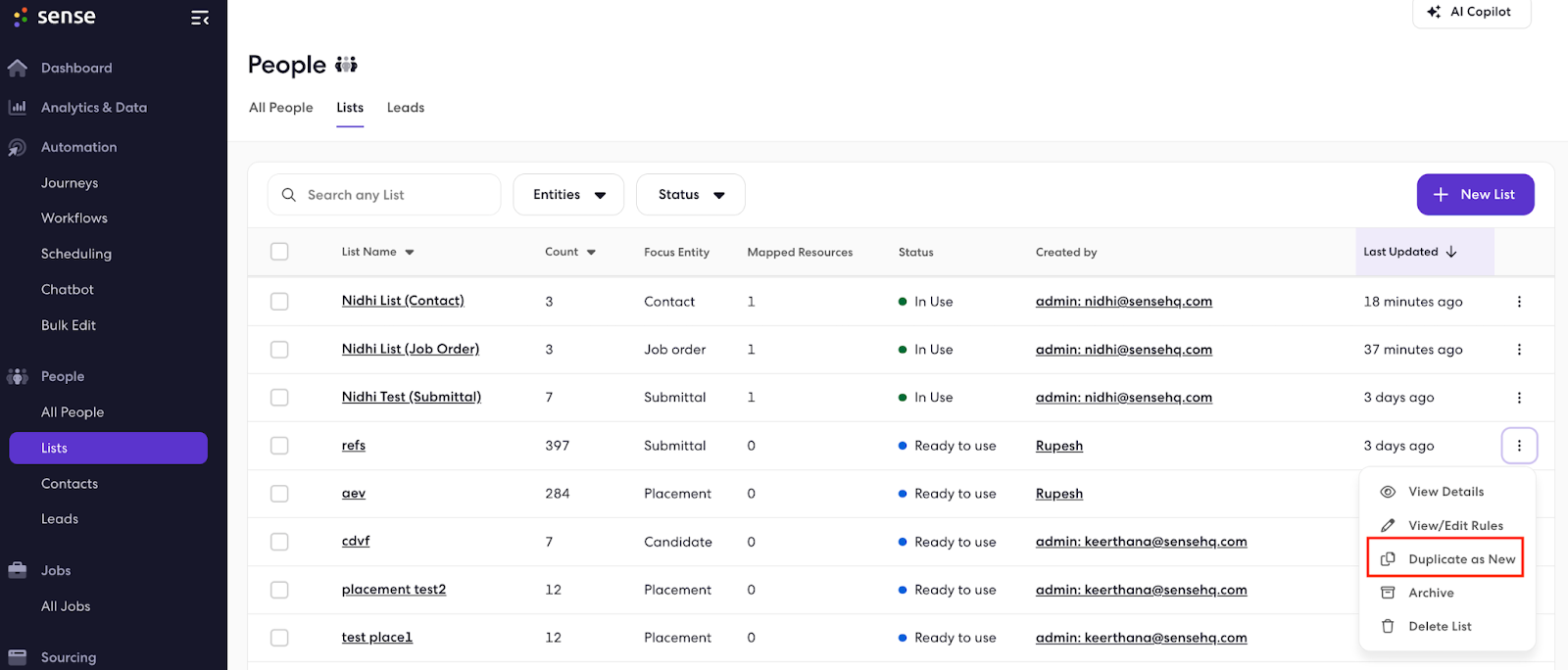Open the Status dropdown filter
1568x670 pixels.
(691, 195)
